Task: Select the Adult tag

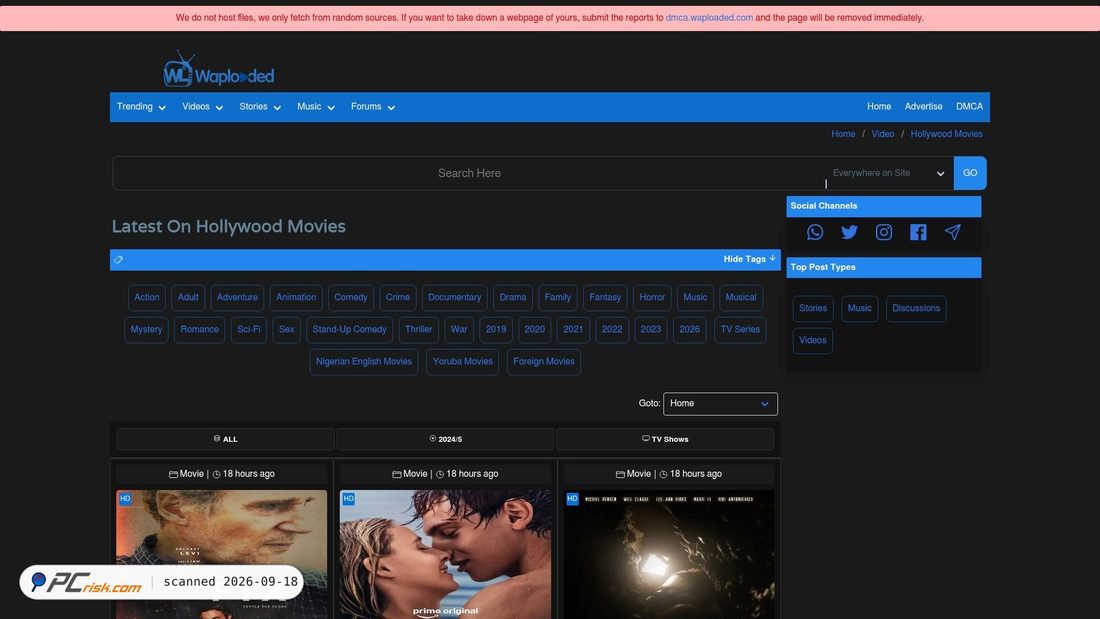Action: pos(187,298)
